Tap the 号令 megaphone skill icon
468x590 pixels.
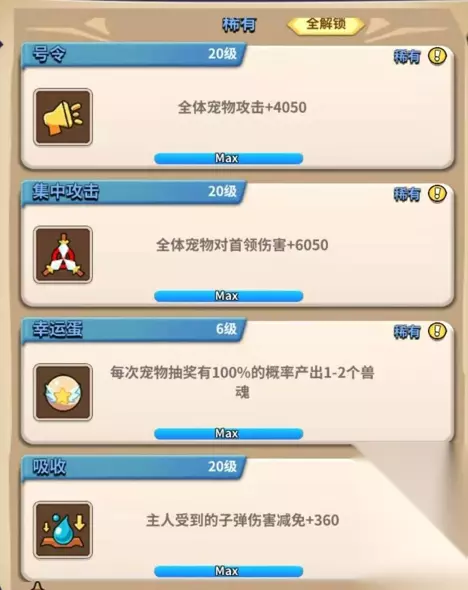tap(63, 117)
